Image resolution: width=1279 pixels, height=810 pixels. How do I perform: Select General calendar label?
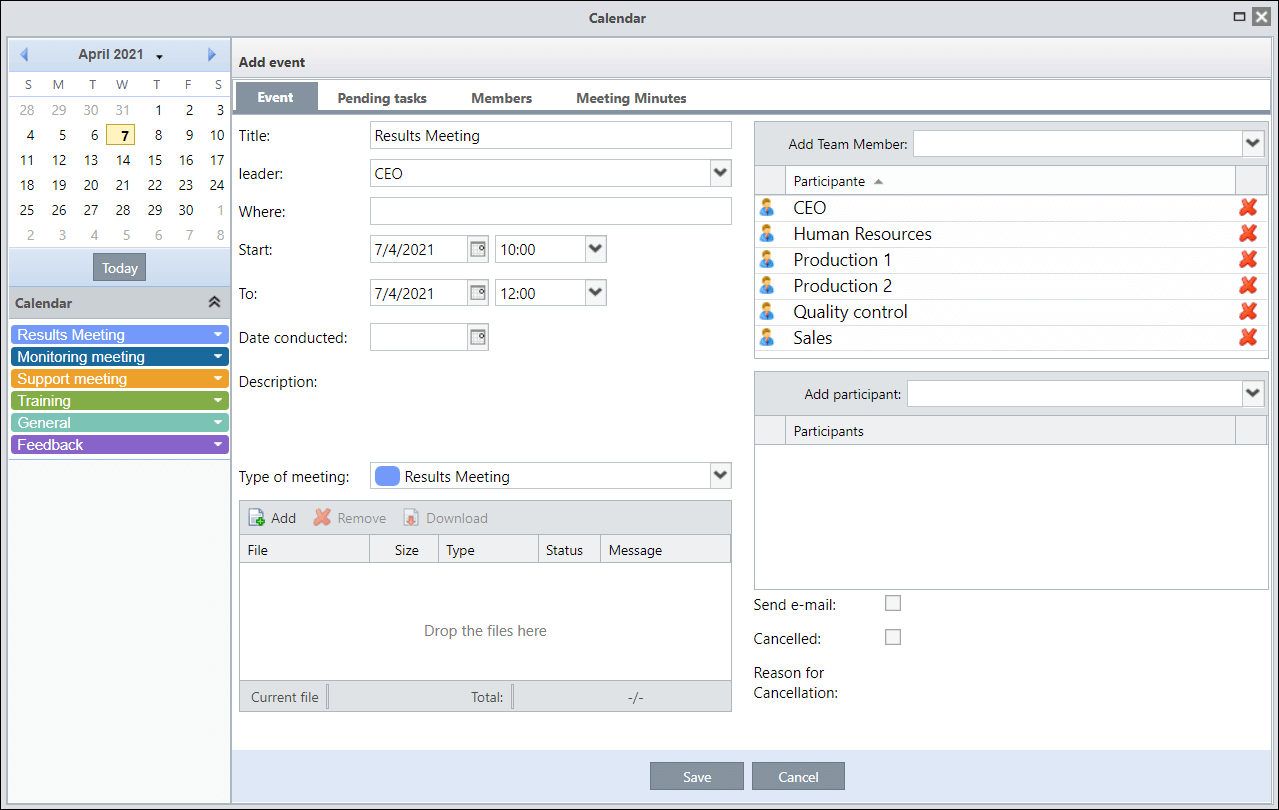tap(44, 423)
